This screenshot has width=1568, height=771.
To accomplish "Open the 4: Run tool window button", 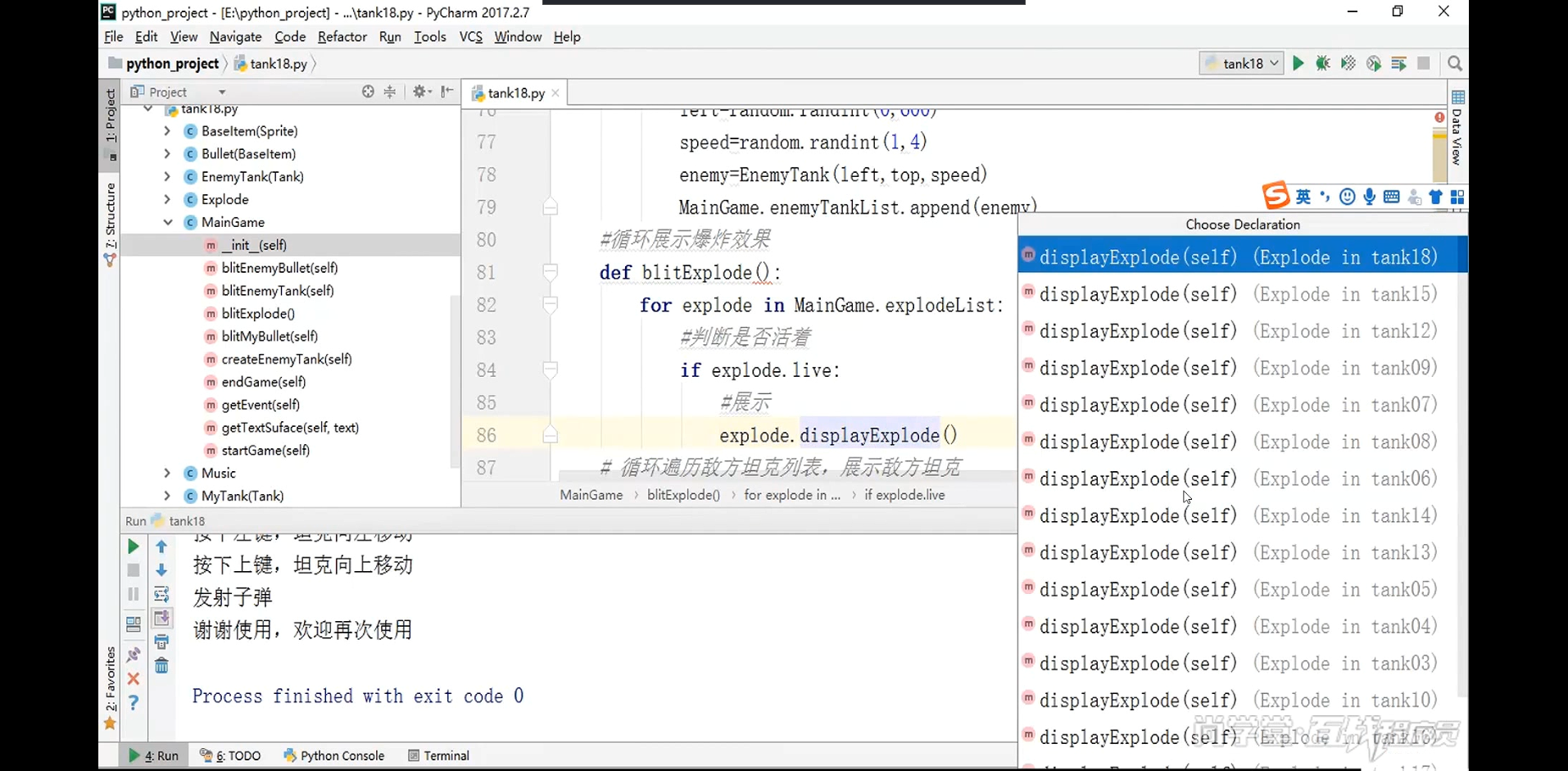I will click(x=153, y=755).
